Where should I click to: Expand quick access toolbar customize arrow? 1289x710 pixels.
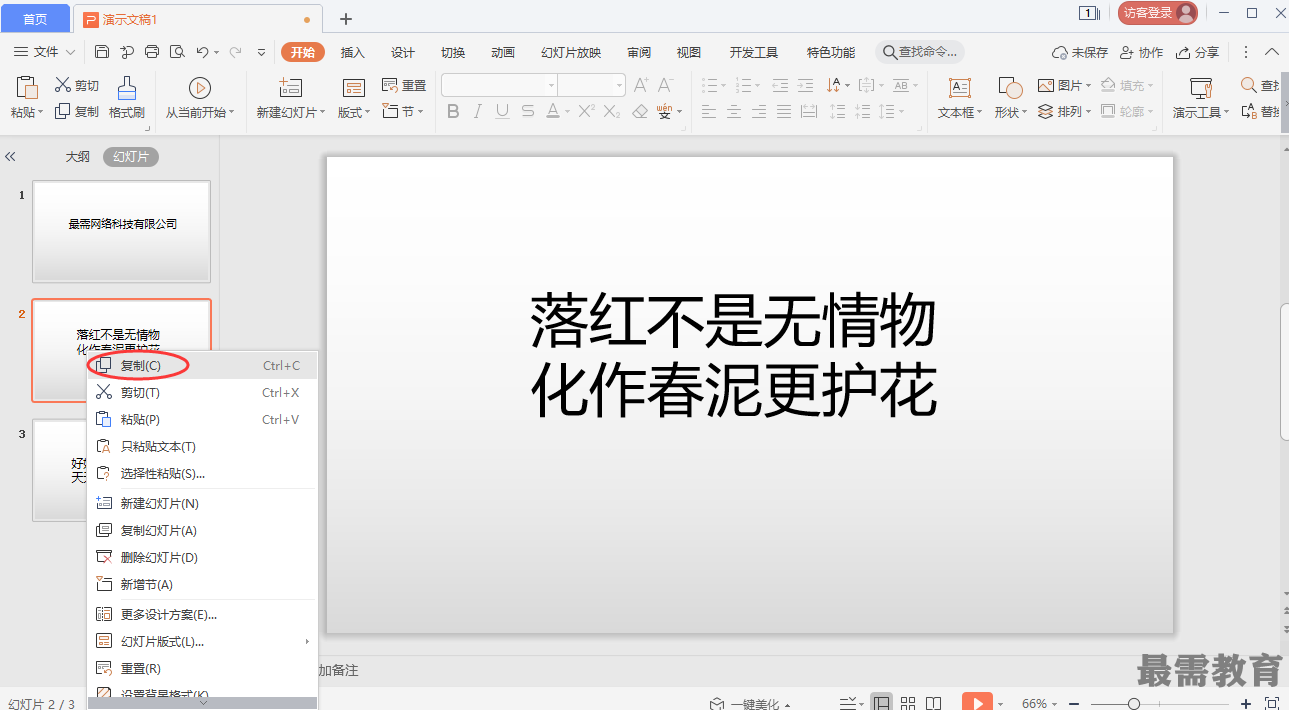click(262, 52)
